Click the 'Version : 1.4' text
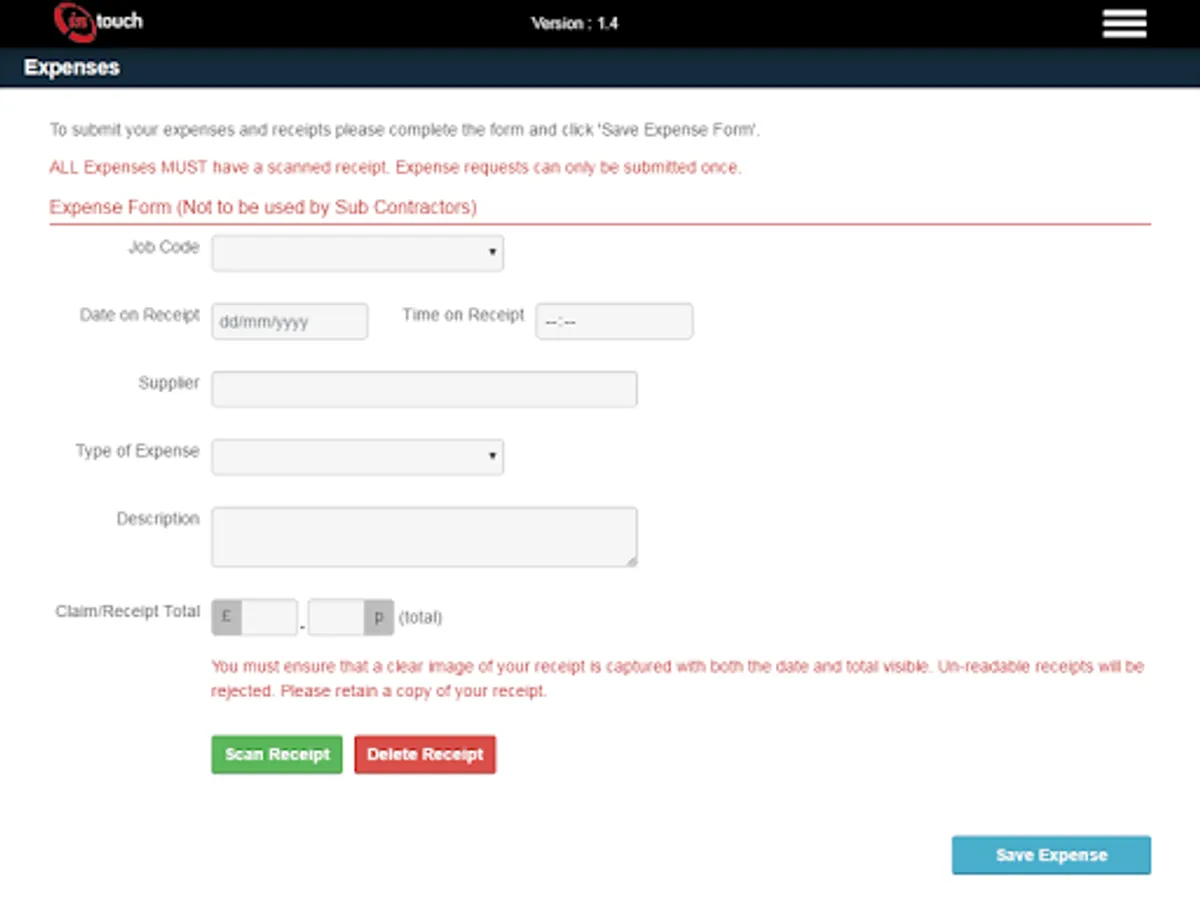 (575, 23)
